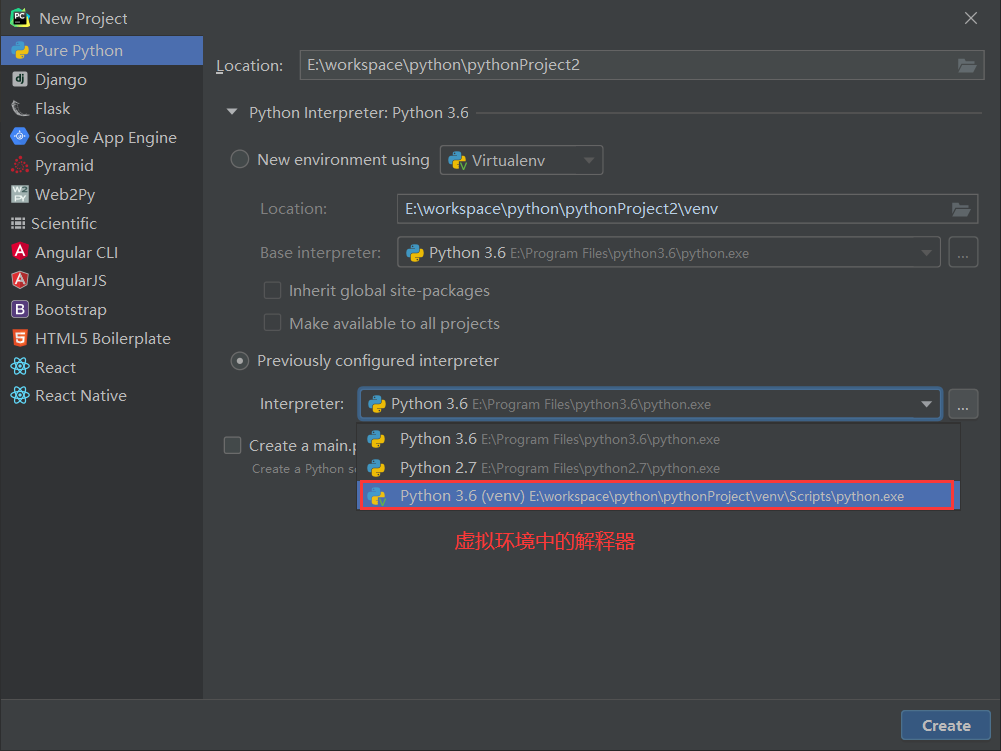
Task: Select React Native project type
Action: (x=102, y=395)
